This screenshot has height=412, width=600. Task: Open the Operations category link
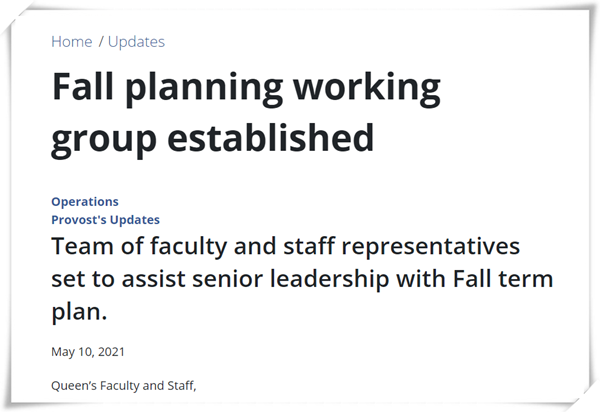tap(85, 202)
